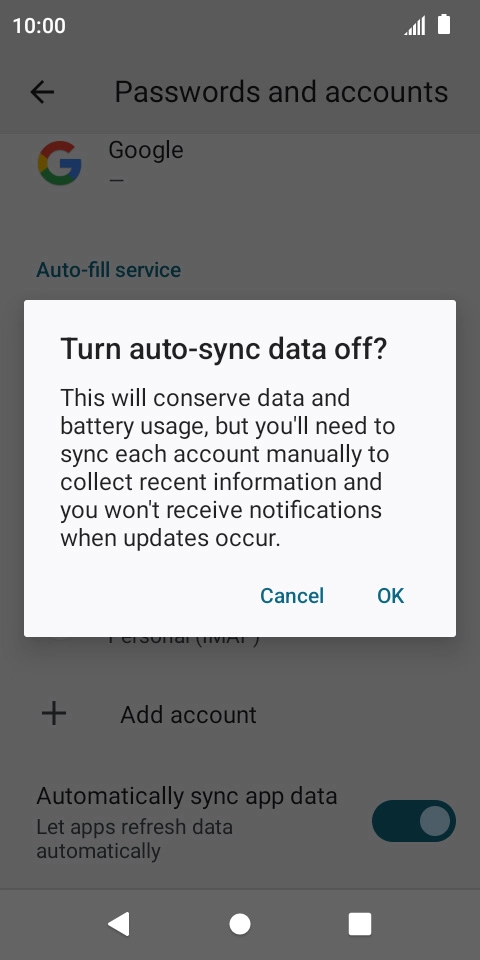Tap 'Let apps refresh data automatically' subtitle
Viewport: 480px width, 960px height.
click(135, 839)
